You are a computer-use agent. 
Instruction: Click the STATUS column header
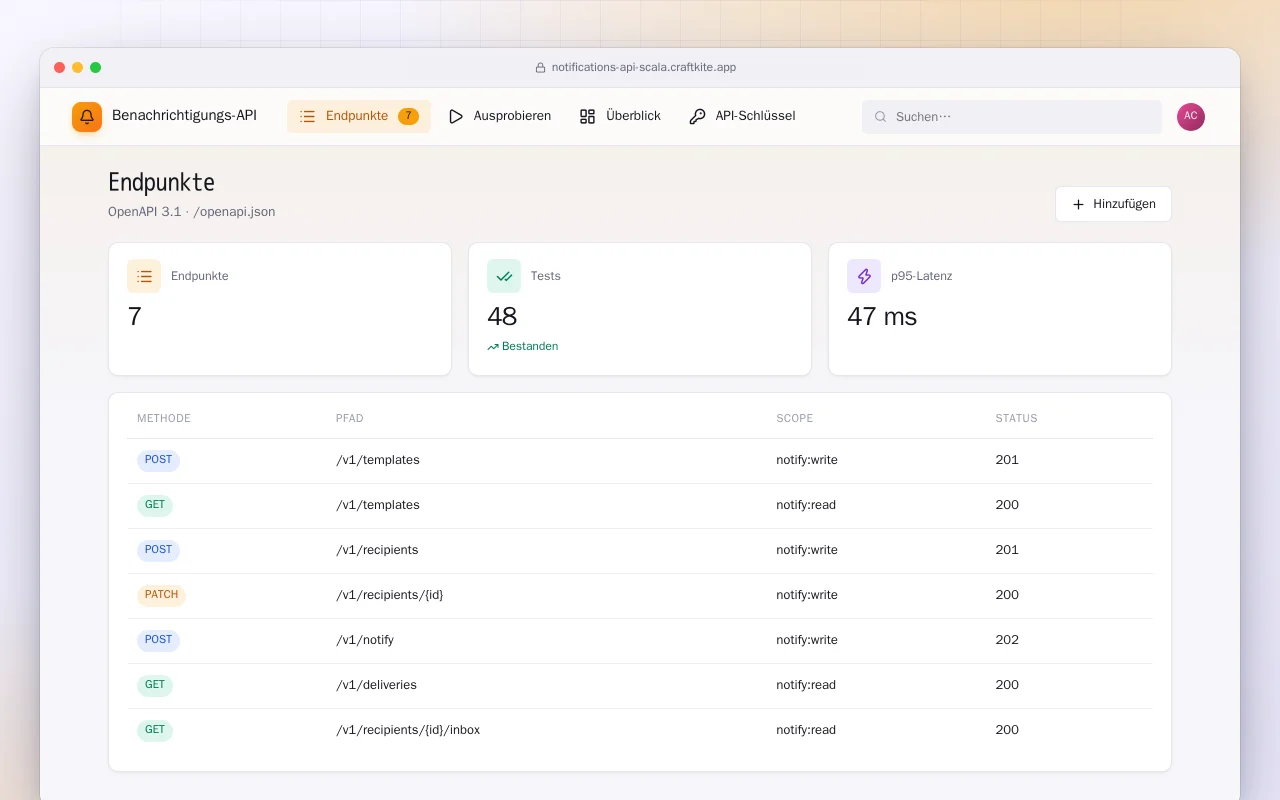(x=1016, y=418)
